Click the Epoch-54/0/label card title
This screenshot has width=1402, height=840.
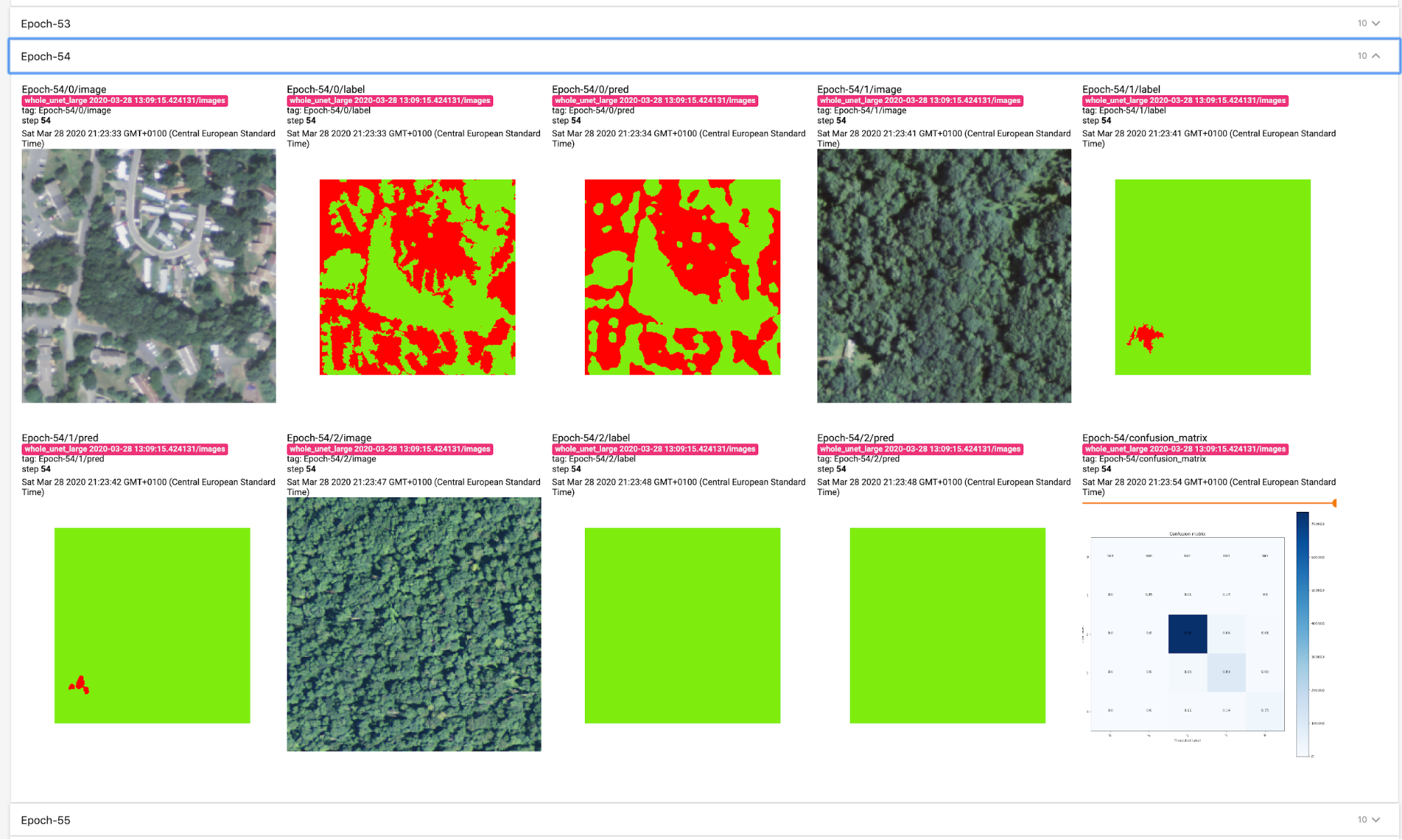coord(325,89)
